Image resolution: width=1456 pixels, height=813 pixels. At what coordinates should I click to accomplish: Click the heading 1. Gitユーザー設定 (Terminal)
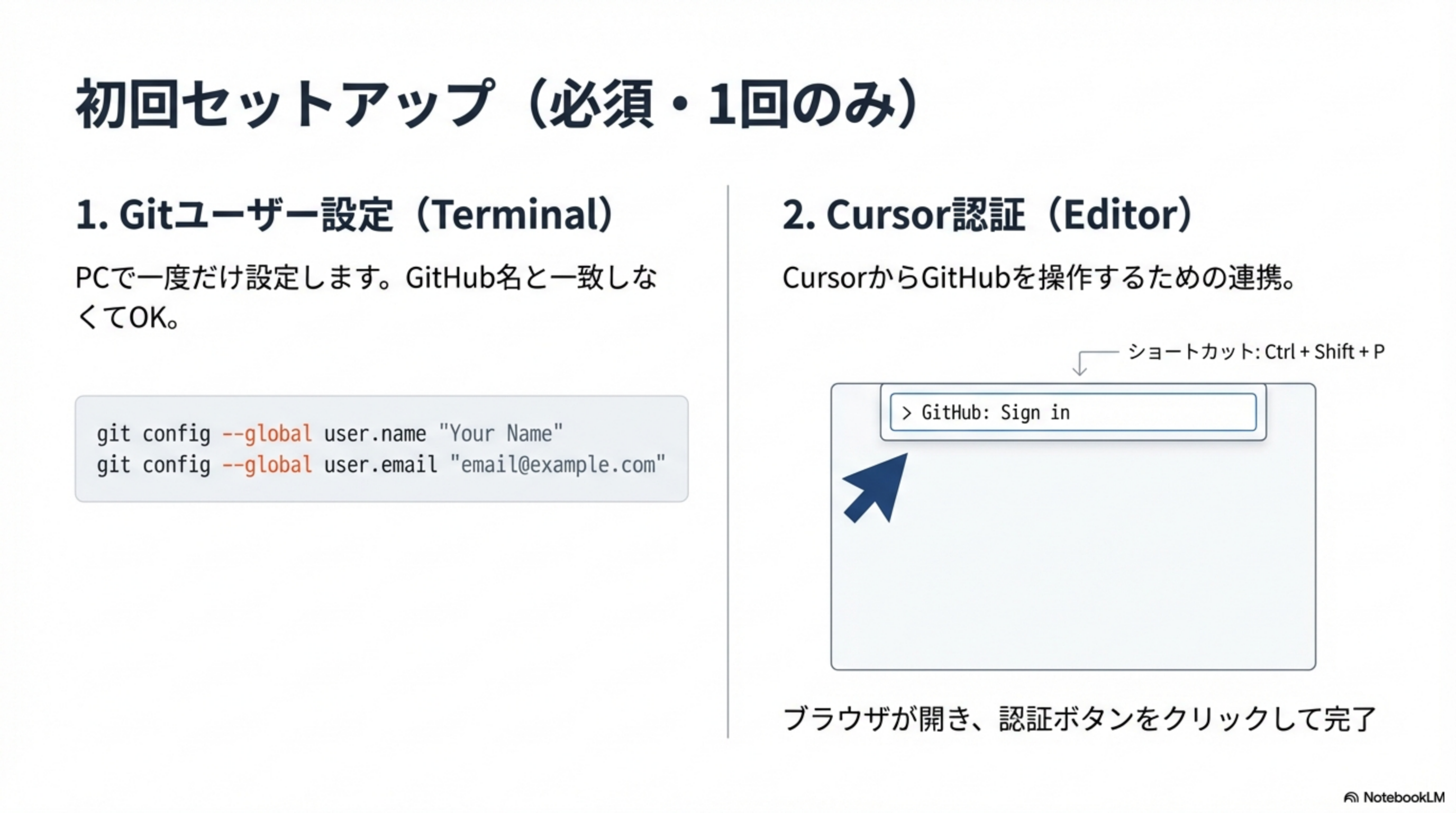click(x=345, y=215)
